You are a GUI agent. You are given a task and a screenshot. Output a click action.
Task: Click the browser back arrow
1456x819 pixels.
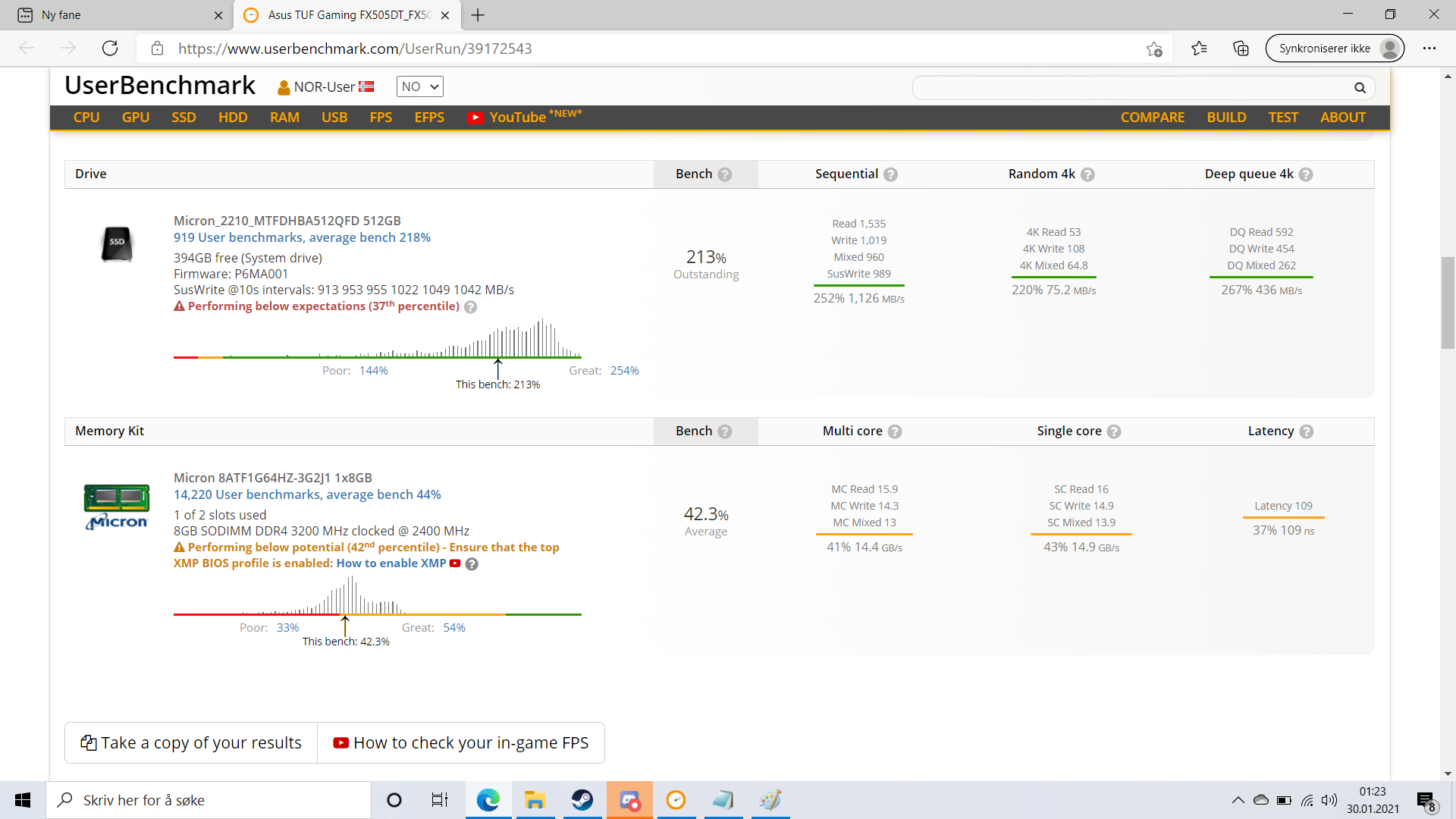[x=27, y=49]
